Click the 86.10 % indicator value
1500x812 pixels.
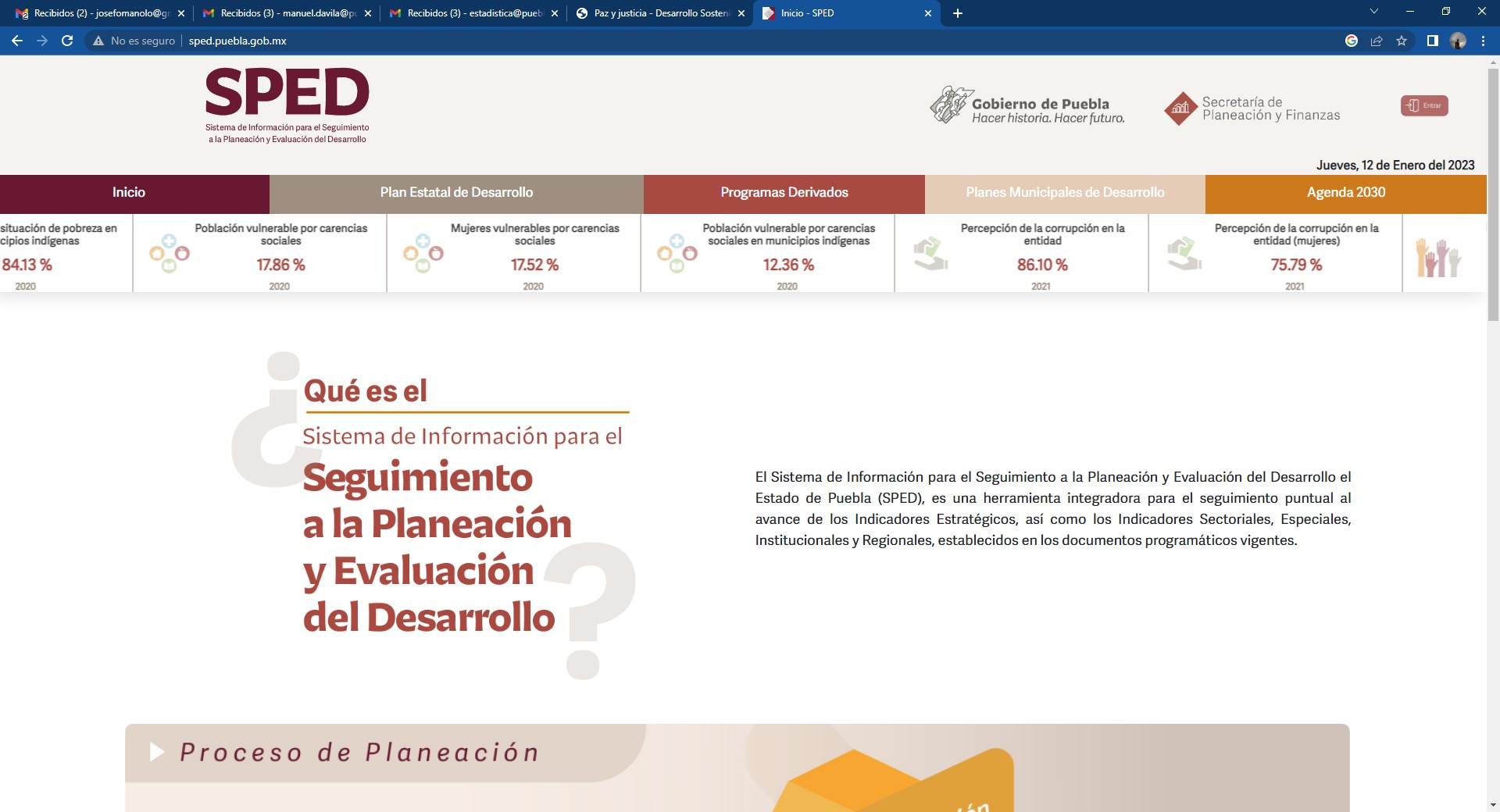point(1042,265)
